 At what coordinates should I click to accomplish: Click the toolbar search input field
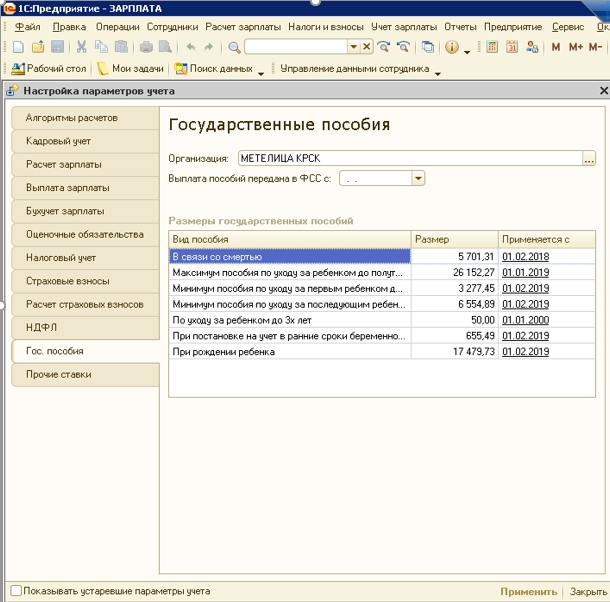pyautogui.click(x=296, y=47)
